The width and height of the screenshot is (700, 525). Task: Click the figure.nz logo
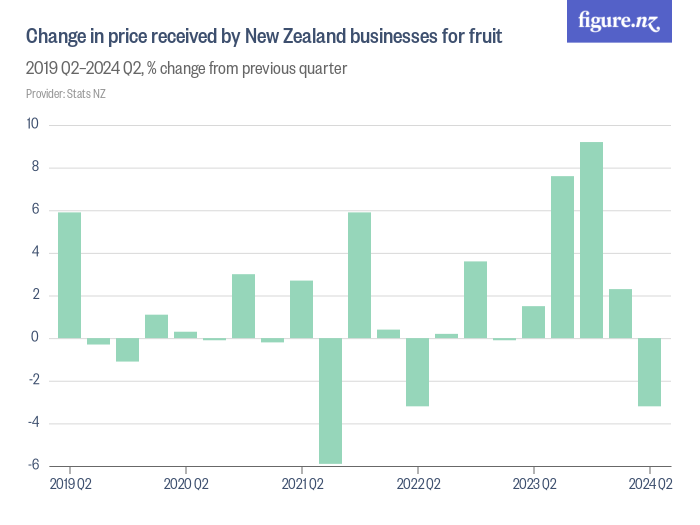pos(619,22)
